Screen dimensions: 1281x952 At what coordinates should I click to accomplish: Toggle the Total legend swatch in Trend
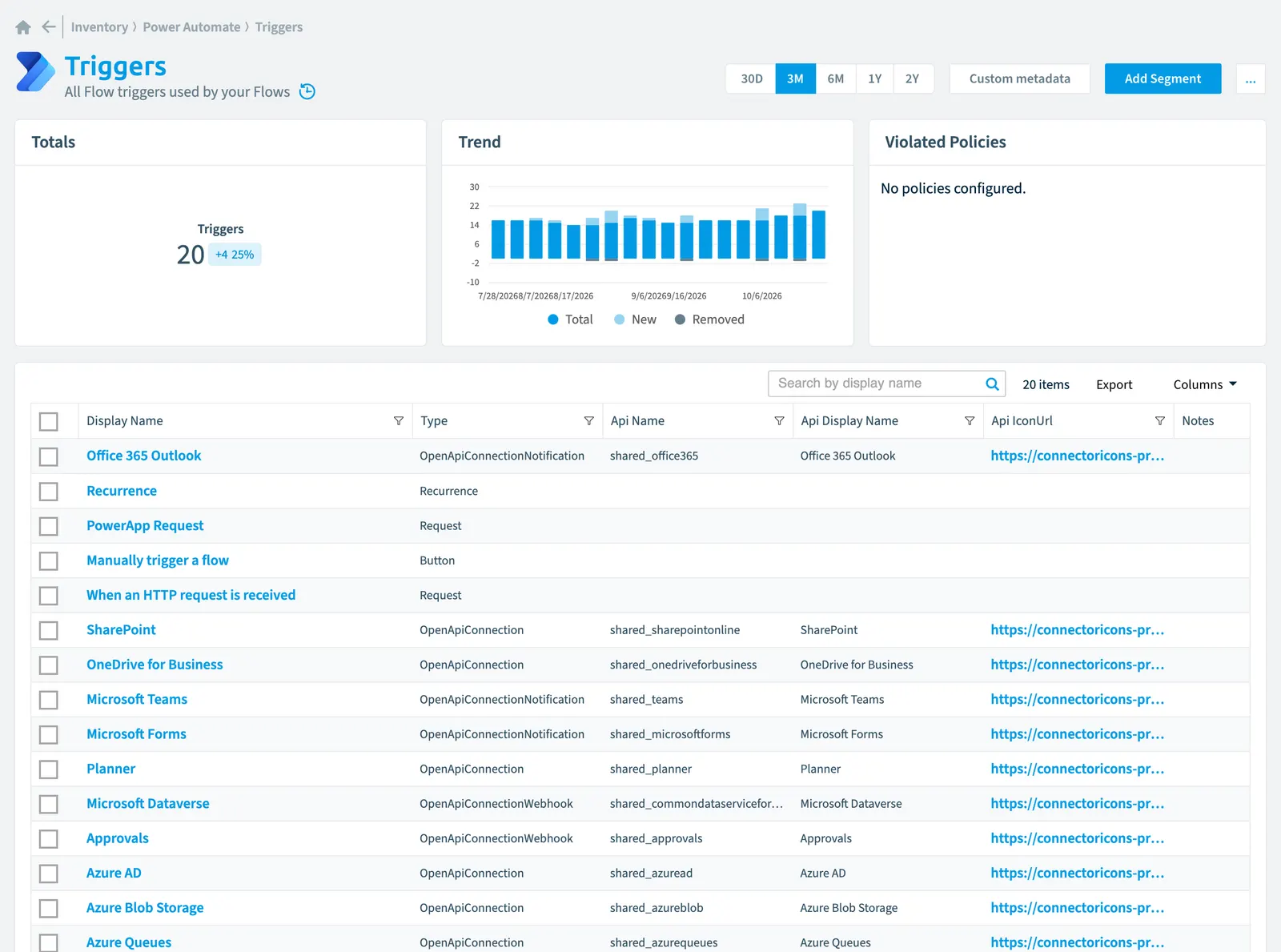click(552, 319)
